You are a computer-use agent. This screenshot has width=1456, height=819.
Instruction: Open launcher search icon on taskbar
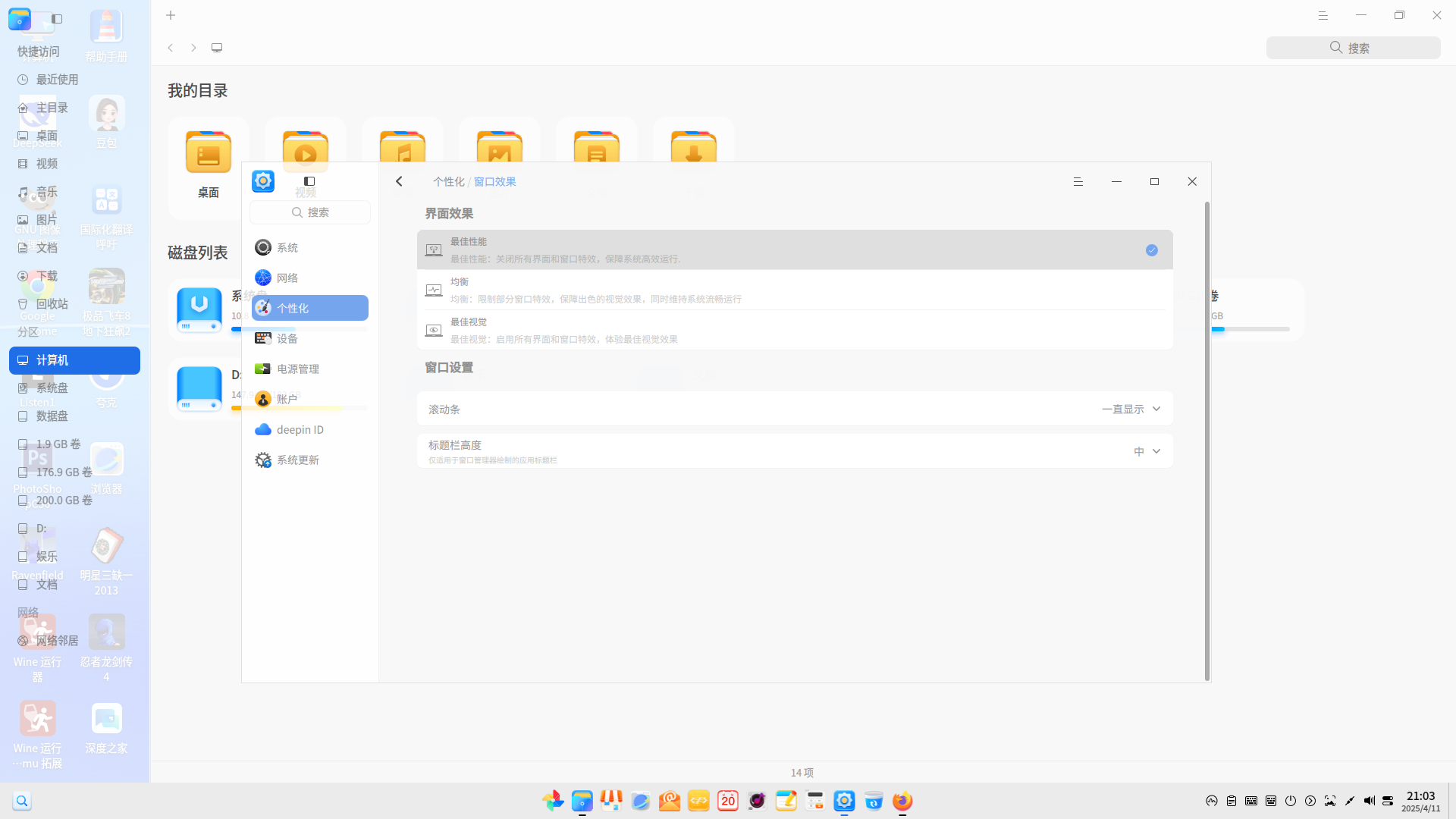pyautogui.click(x=22, y=801)
